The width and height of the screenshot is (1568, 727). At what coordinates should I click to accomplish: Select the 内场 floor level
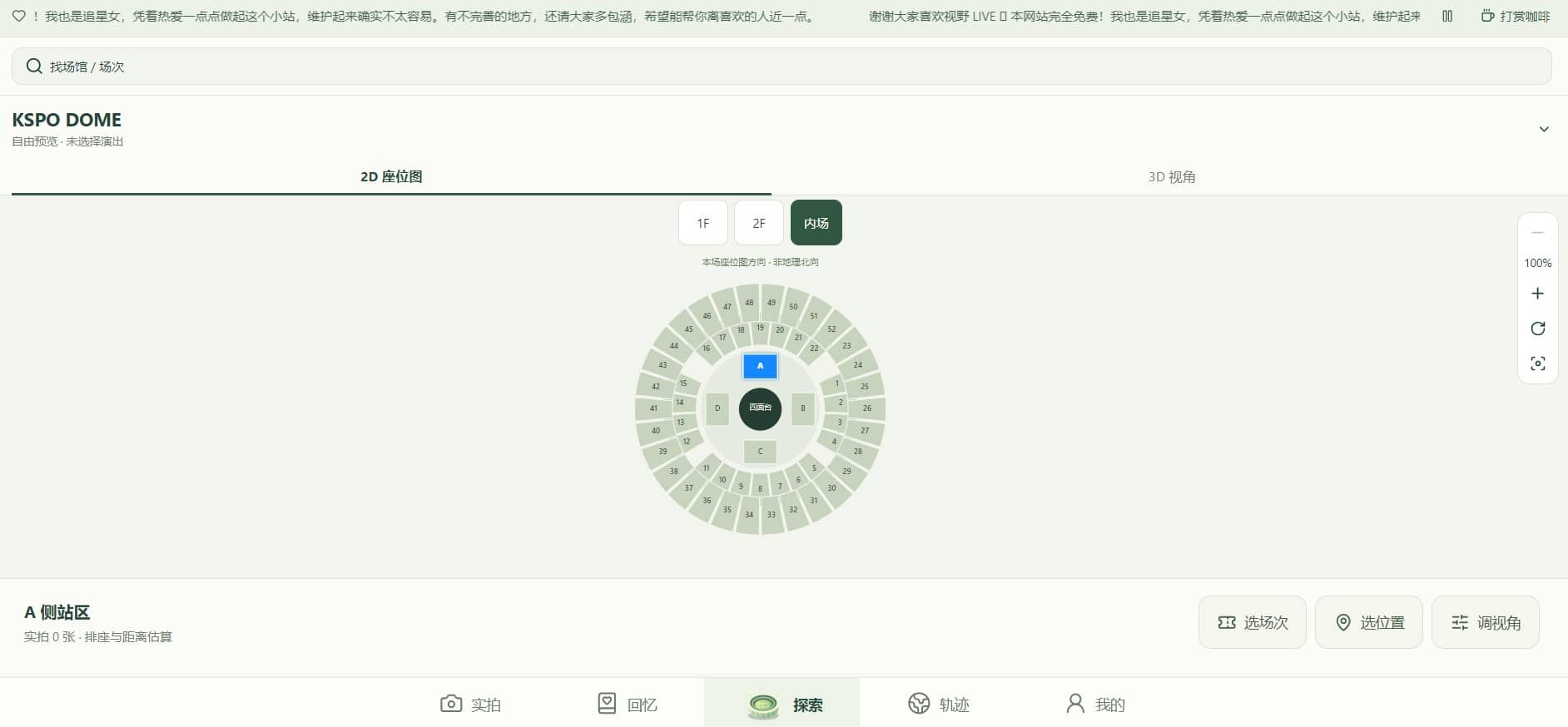point(816,223)
